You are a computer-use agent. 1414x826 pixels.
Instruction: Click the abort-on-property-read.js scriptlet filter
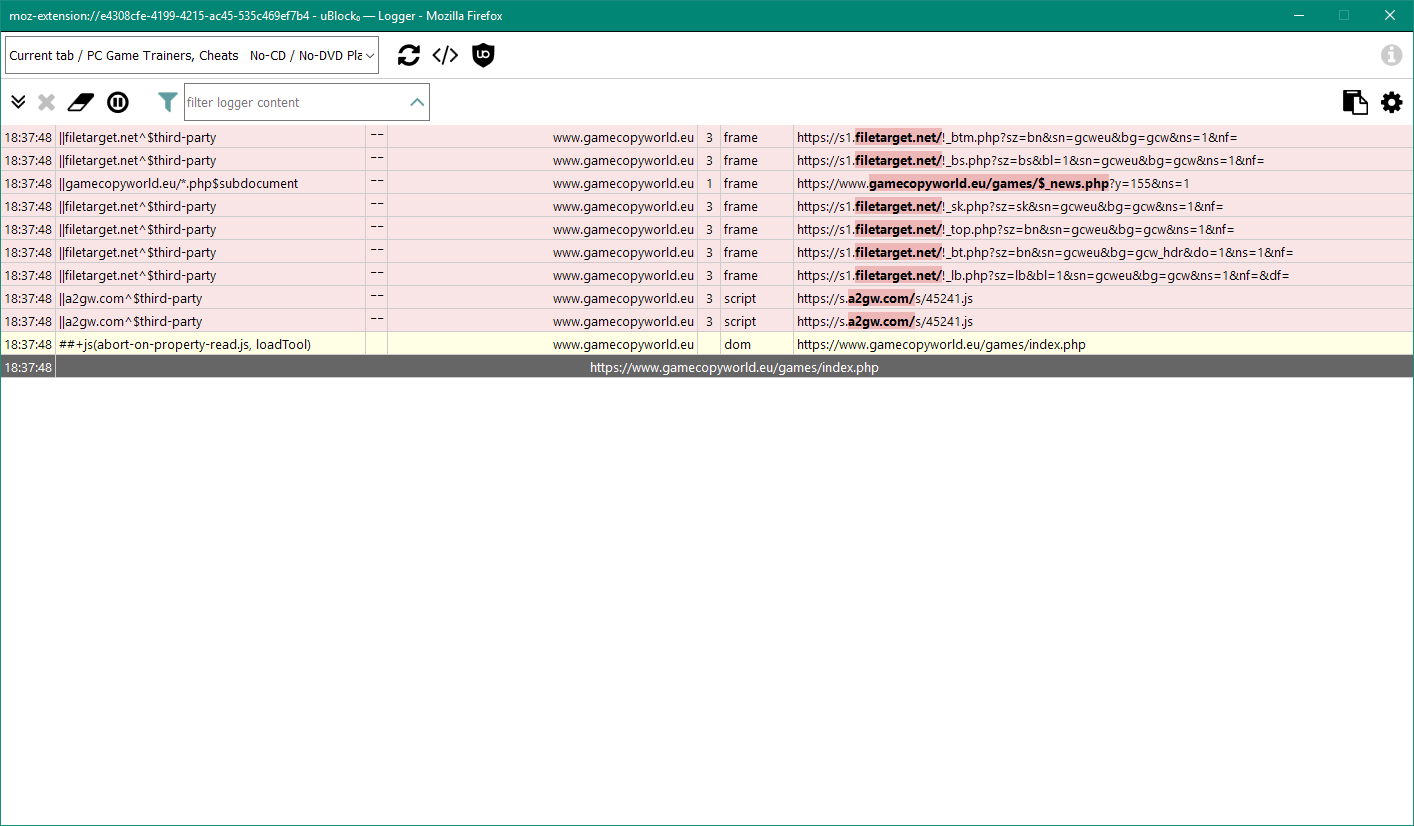(185, 344)
